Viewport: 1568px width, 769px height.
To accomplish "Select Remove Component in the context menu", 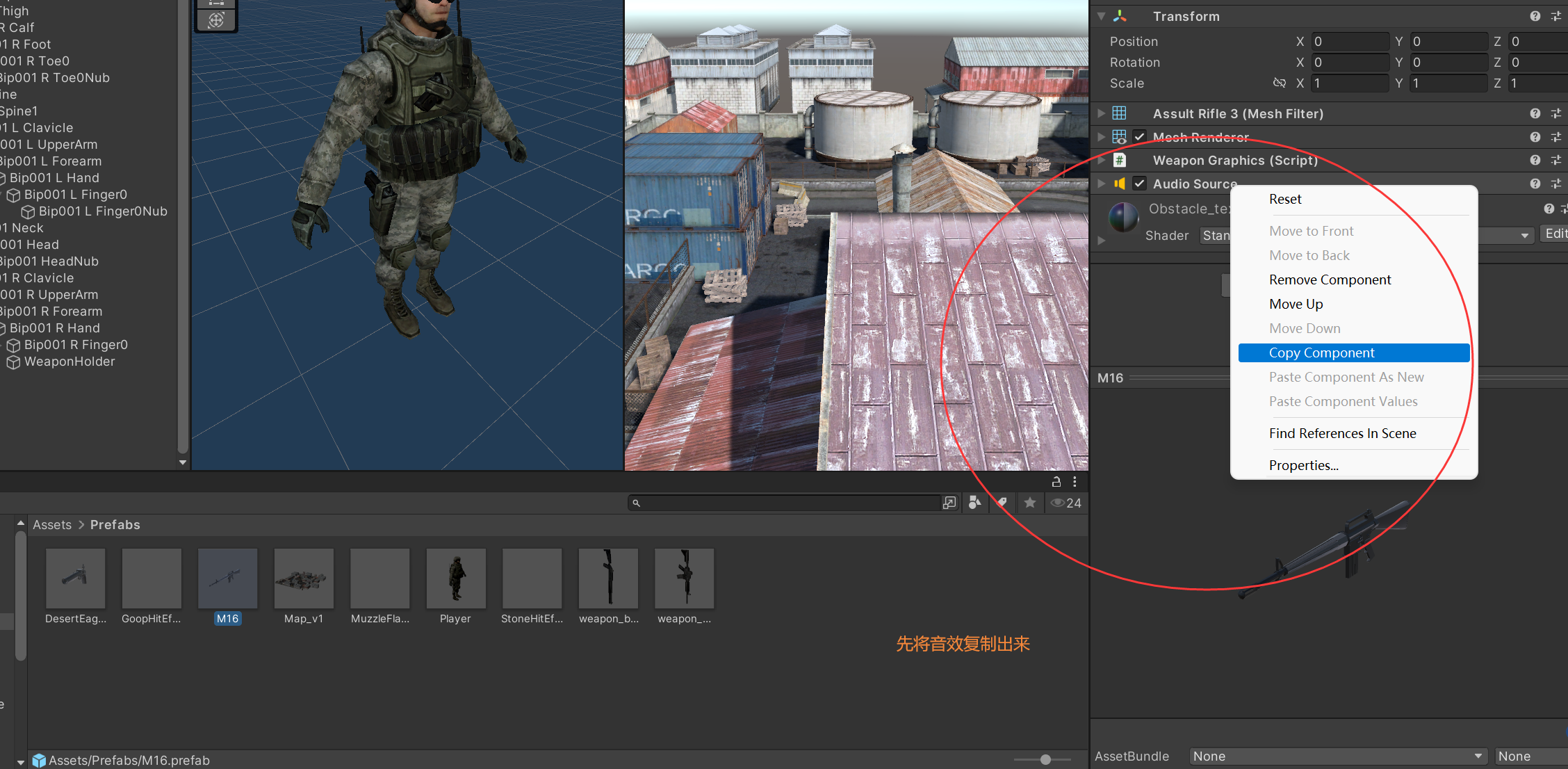I will point(1354,280).
